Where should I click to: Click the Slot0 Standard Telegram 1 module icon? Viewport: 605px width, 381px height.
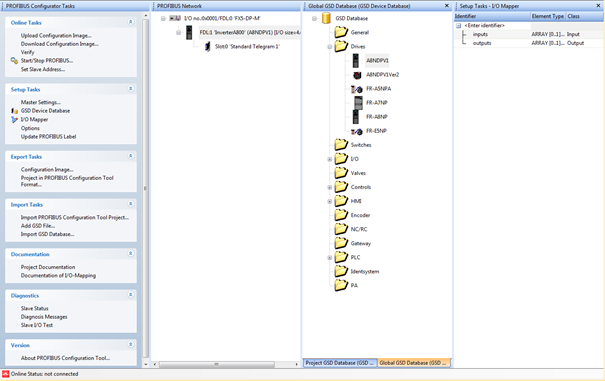pos(208,47)
